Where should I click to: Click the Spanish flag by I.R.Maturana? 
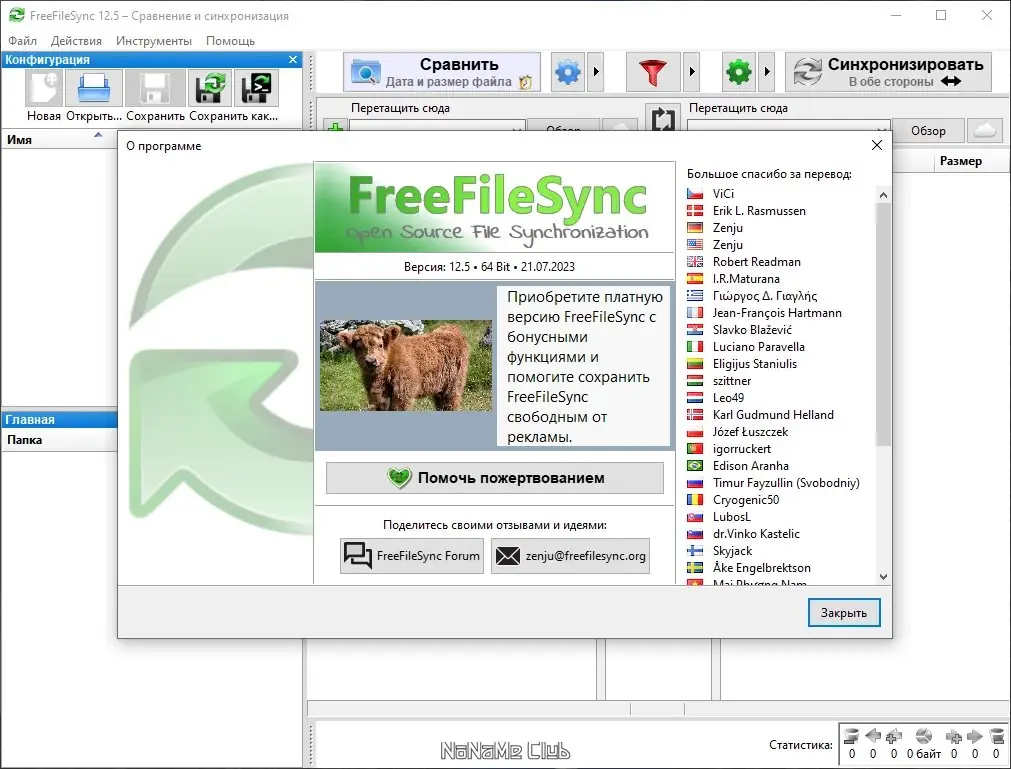(x=694, y=279)
